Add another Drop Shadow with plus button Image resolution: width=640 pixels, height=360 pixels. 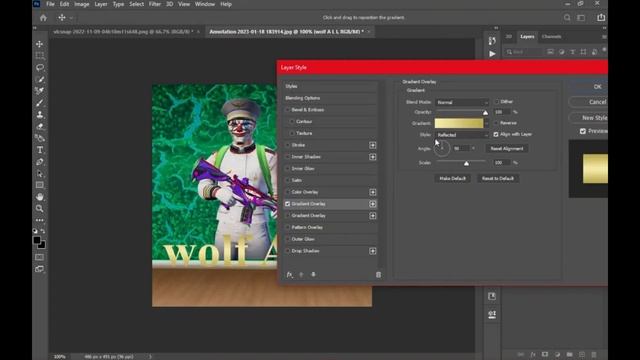pos(373,251)
